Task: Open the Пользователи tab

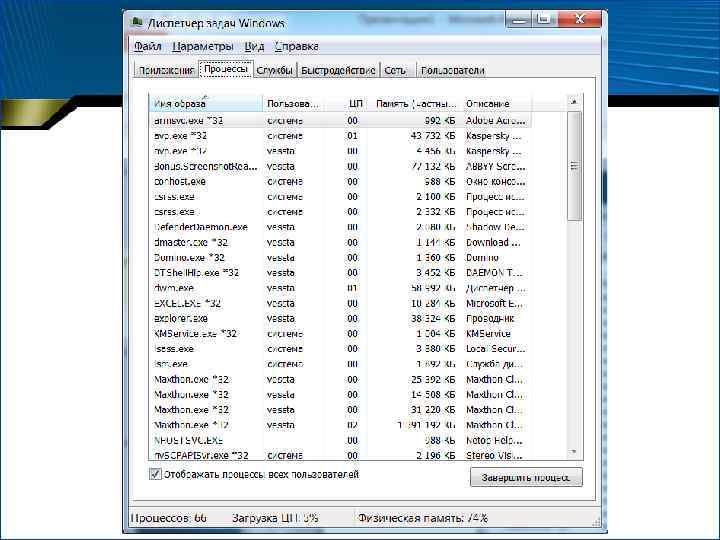Action: (x=452, y=70)
